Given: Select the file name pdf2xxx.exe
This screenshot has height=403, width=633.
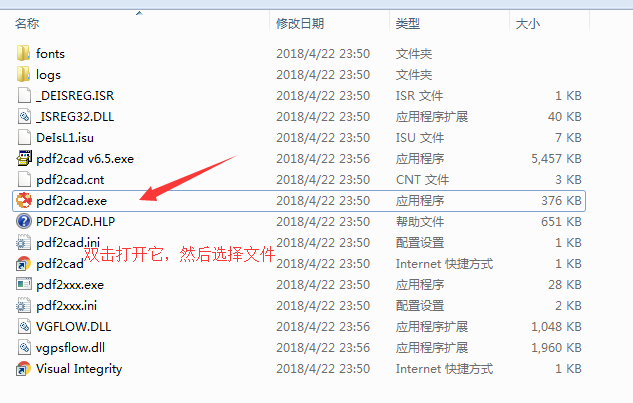Looking at the screenshot, I should tap(70, 285).
